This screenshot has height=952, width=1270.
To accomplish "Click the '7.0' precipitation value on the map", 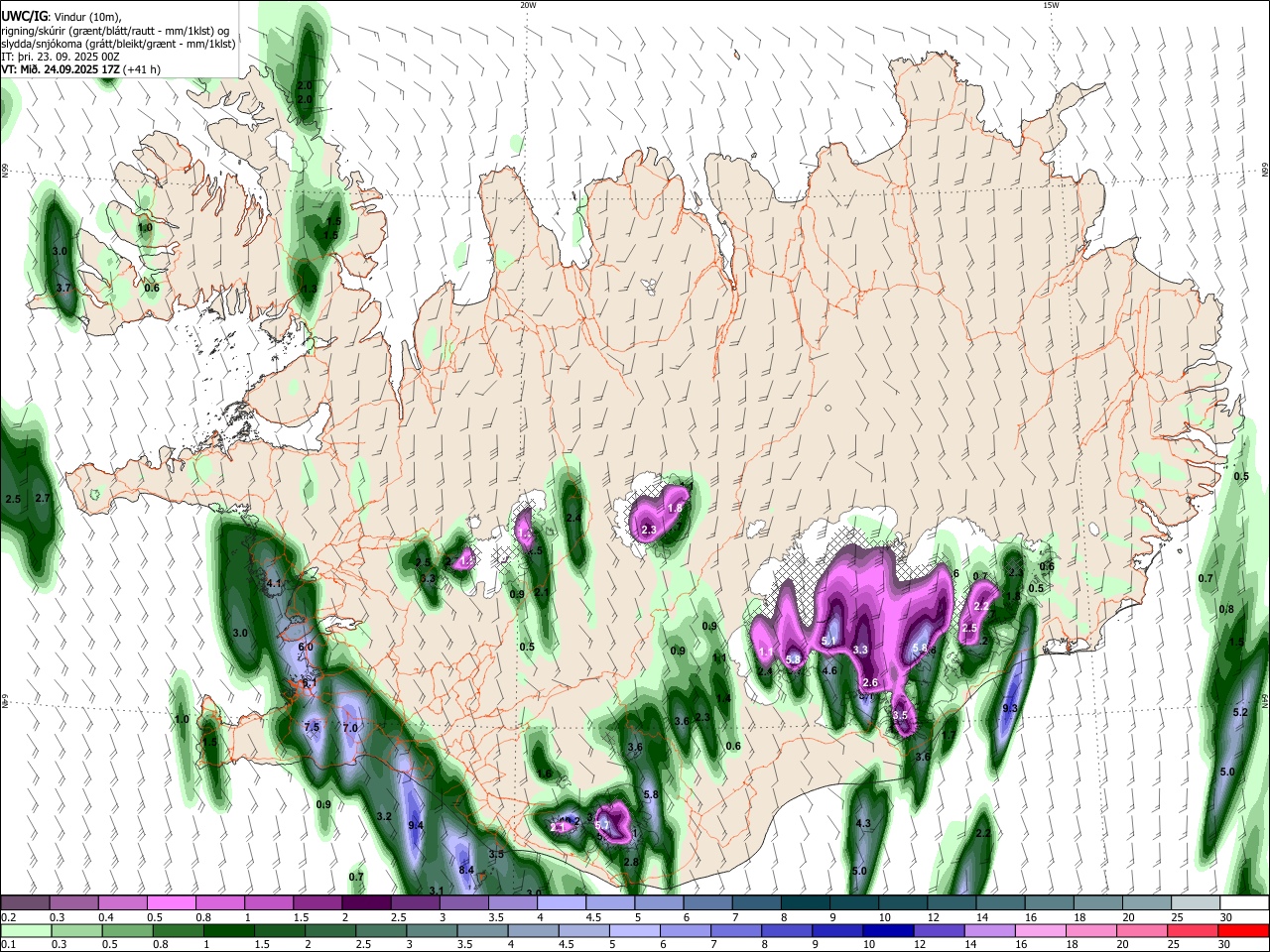I will (x=349, y=728).
